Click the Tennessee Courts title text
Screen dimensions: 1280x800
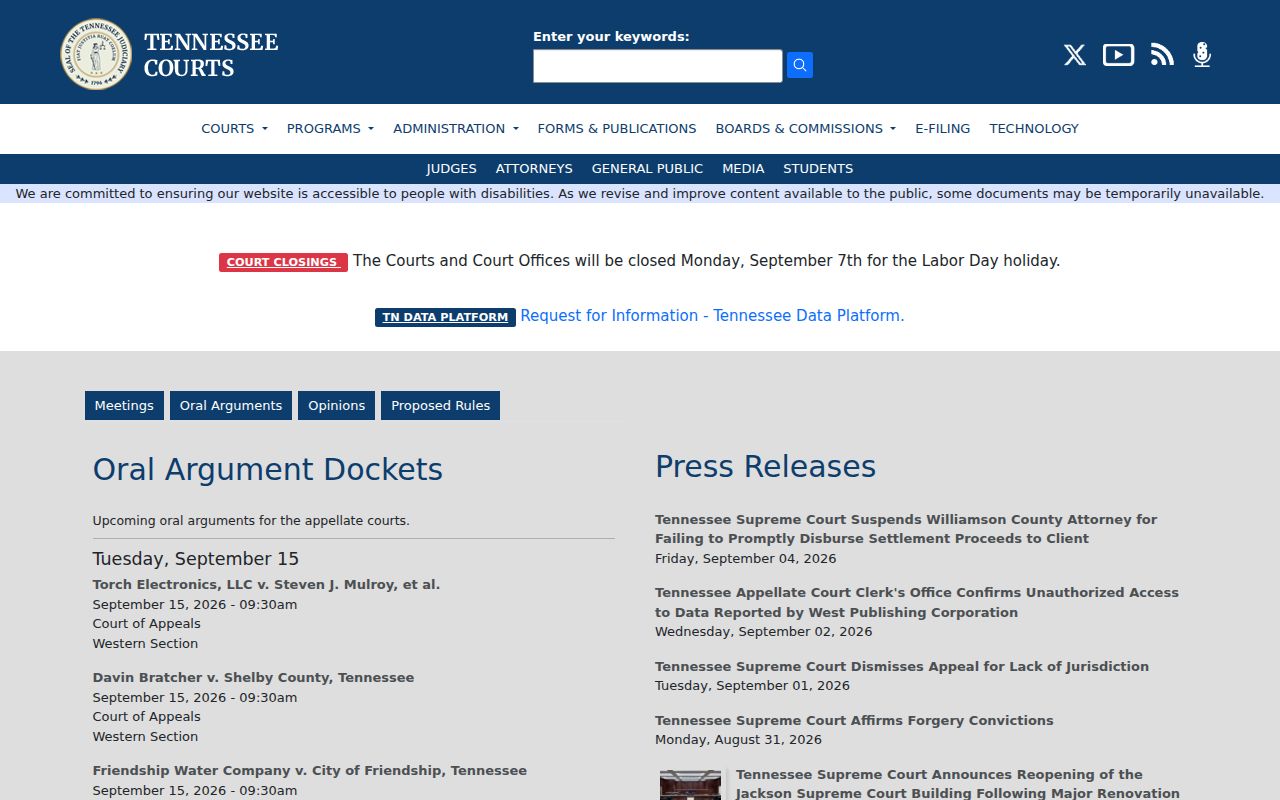click(x=211, y=55)
